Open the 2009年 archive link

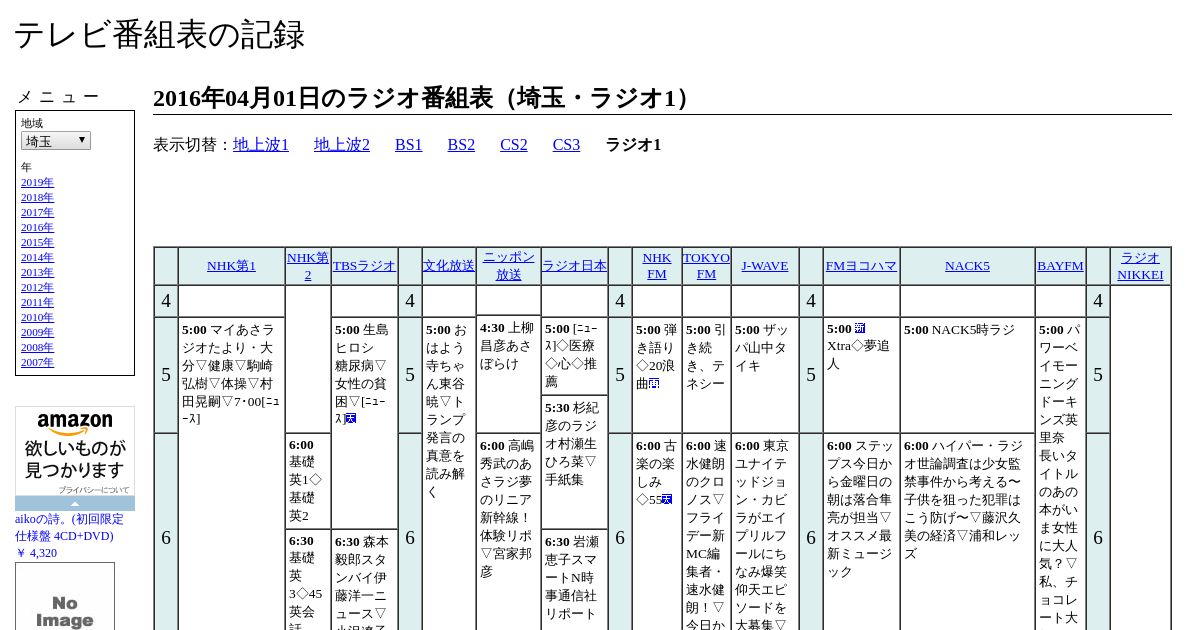coord(37,332)
